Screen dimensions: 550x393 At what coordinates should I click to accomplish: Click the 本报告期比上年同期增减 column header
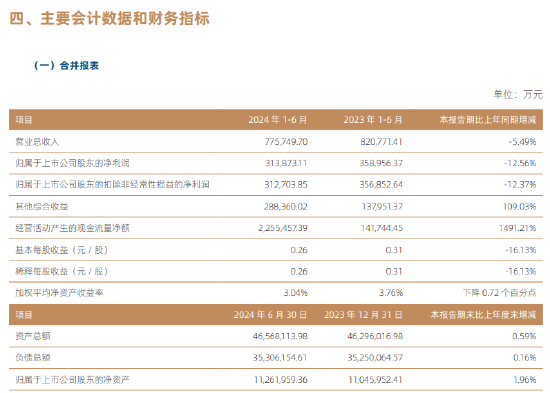click(488, 120)
